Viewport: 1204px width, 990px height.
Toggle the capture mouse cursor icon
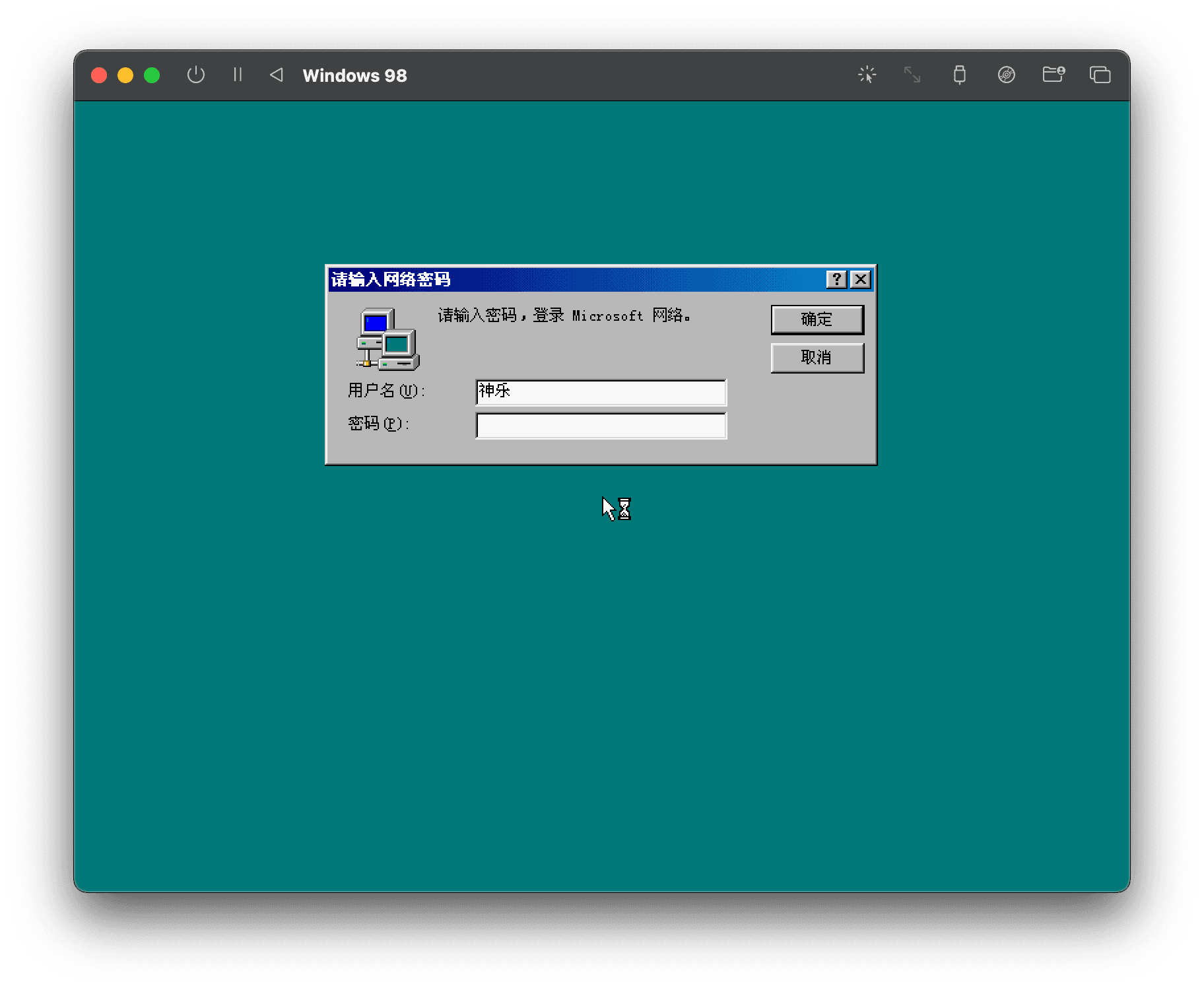point(867,75)
